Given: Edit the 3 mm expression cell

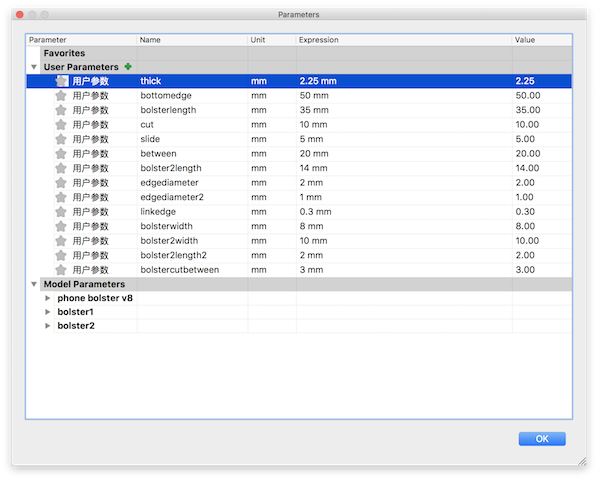Looking at the screenshot, I should click(404, 270).
